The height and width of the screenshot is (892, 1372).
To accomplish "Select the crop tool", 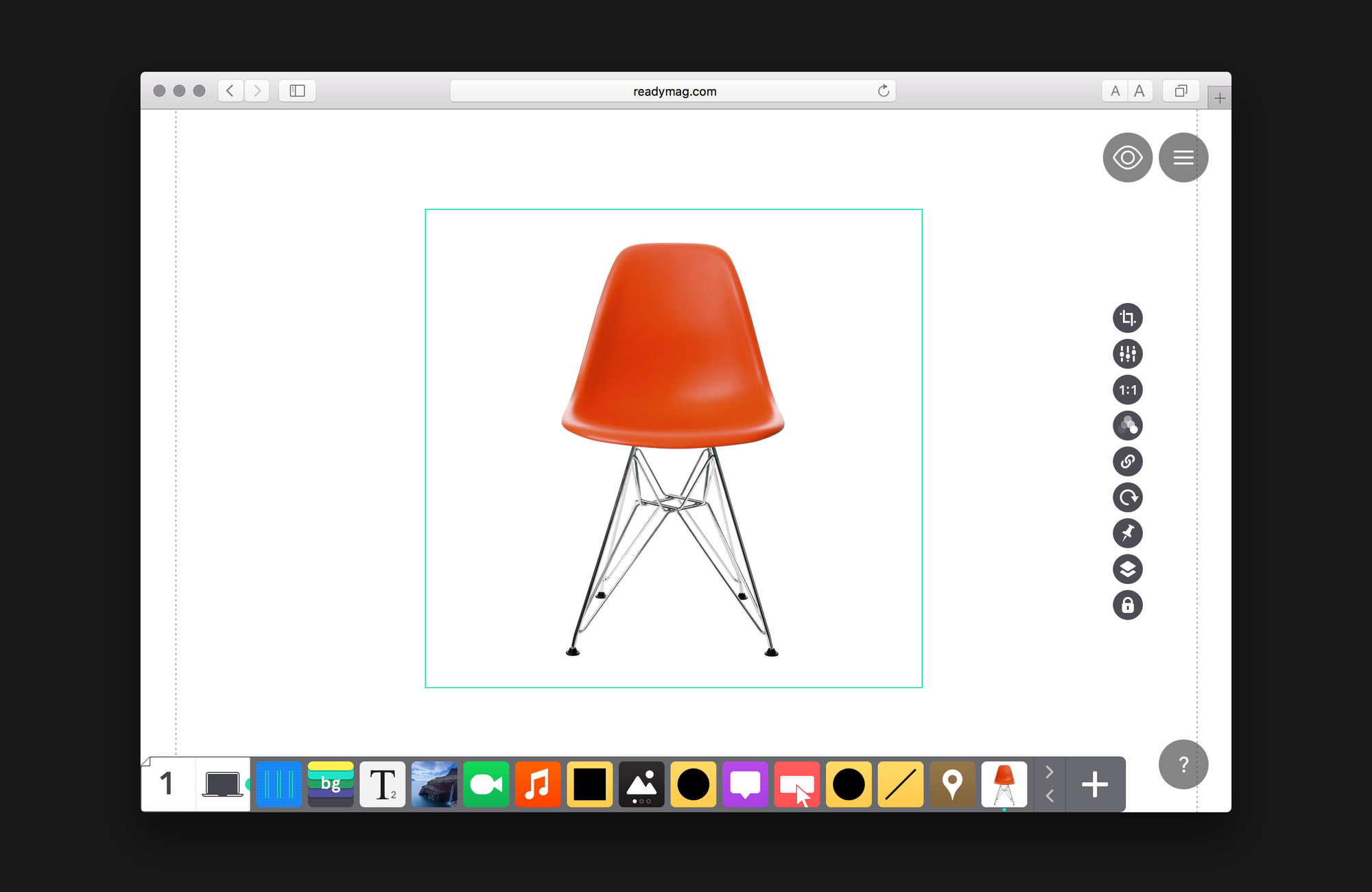I will (1127, 318).
